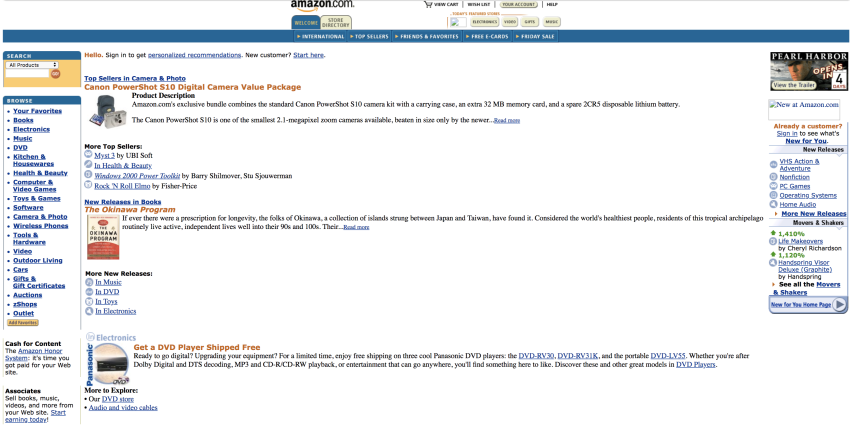Click the search text input field
The height and width of the screenshot is (425, 850).
[x=27, y=74]
